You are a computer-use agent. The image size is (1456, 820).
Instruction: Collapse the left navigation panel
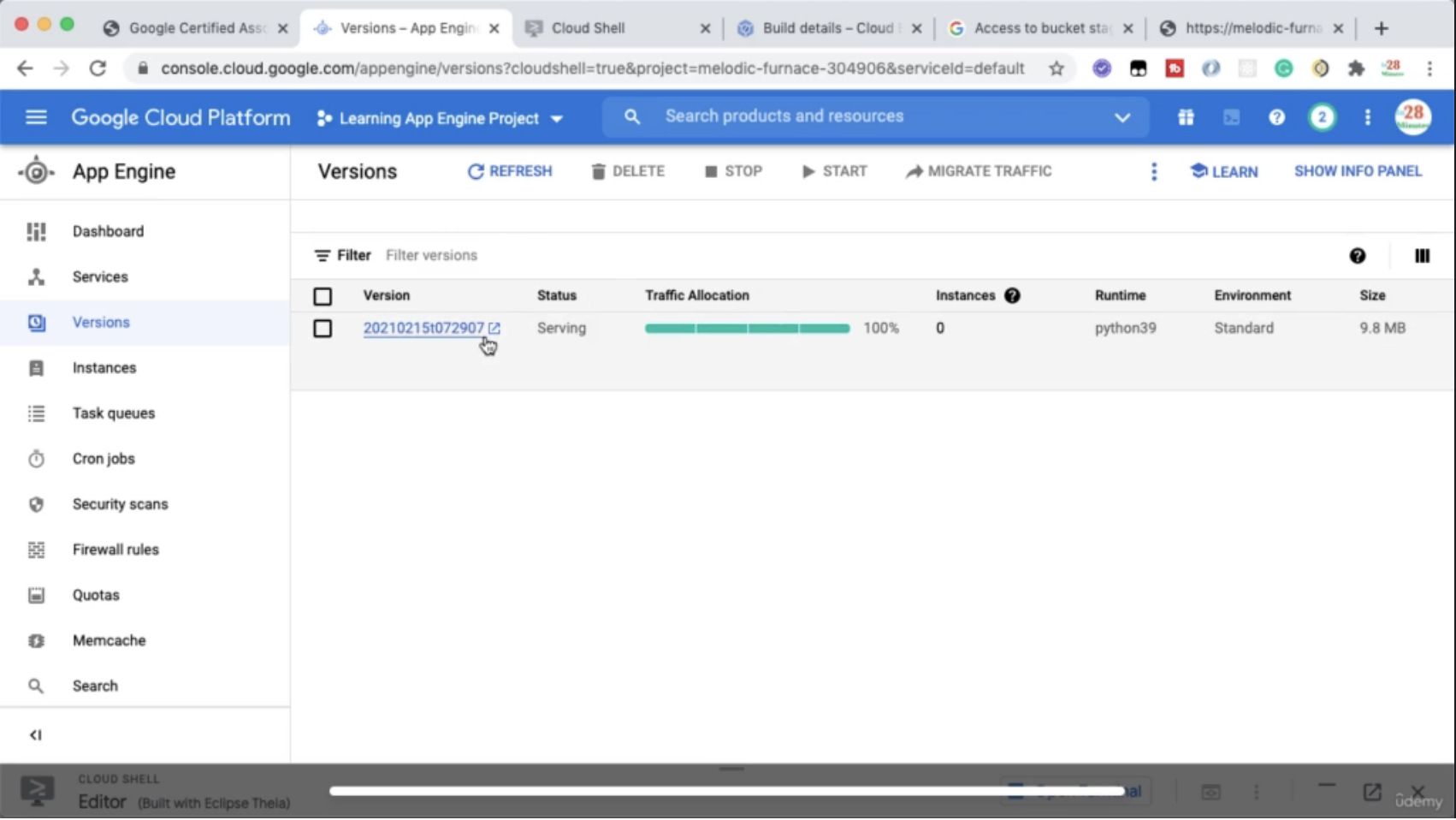click(35, 735)
